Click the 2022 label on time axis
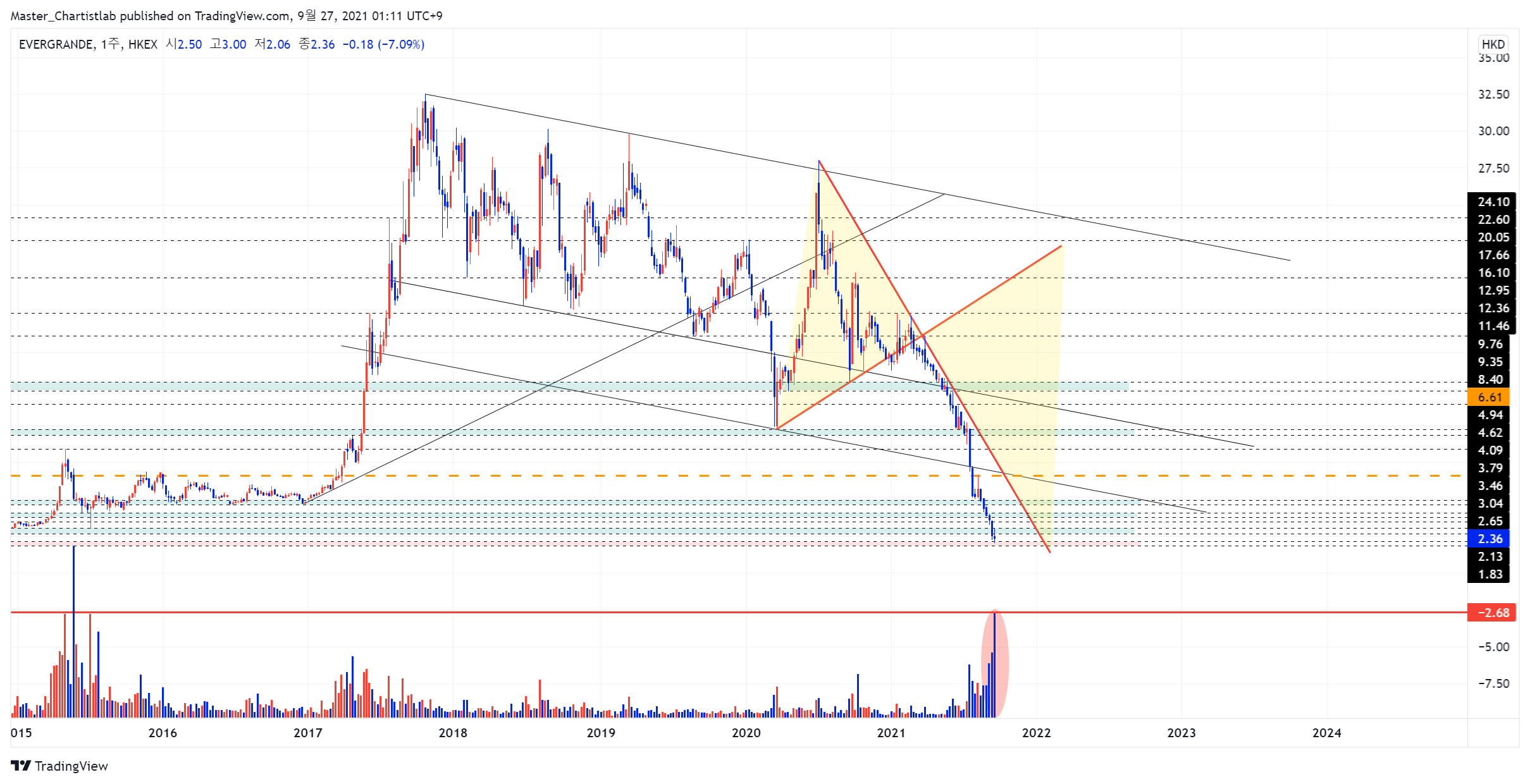Screen dimensions: 1530x784 pos(1037,733)
